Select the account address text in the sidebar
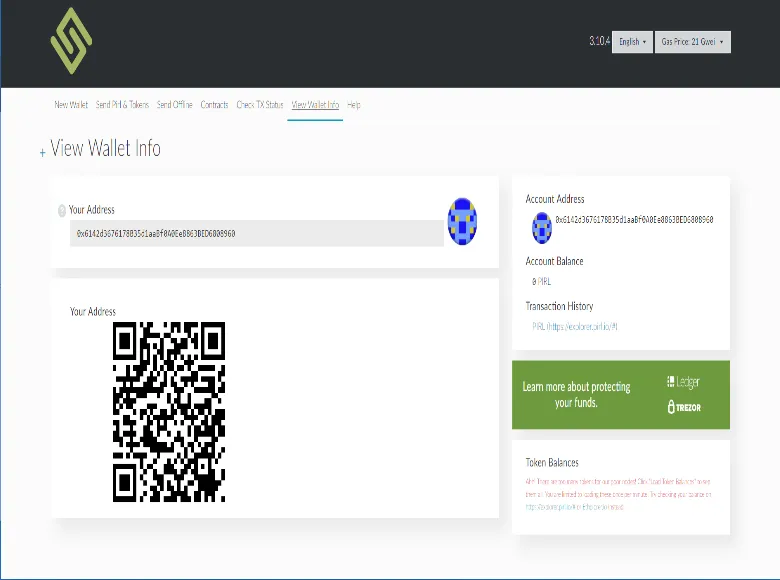Image resolution: width=780 pixels, height=580 pixels. point(634,219)
